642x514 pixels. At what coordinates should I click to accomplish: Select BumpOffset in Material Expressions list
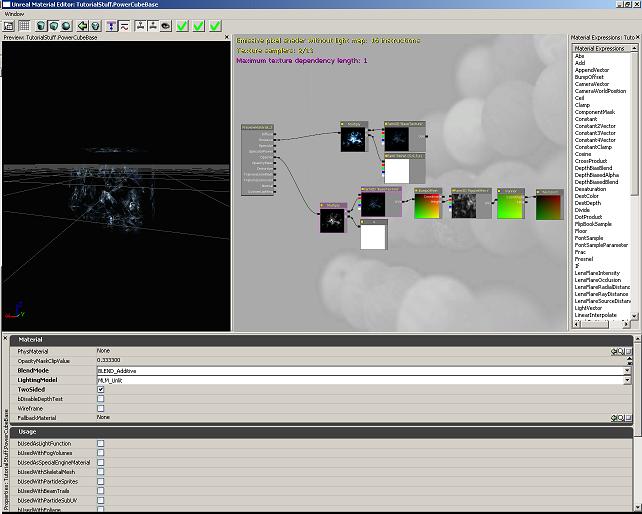coord(589,77)
